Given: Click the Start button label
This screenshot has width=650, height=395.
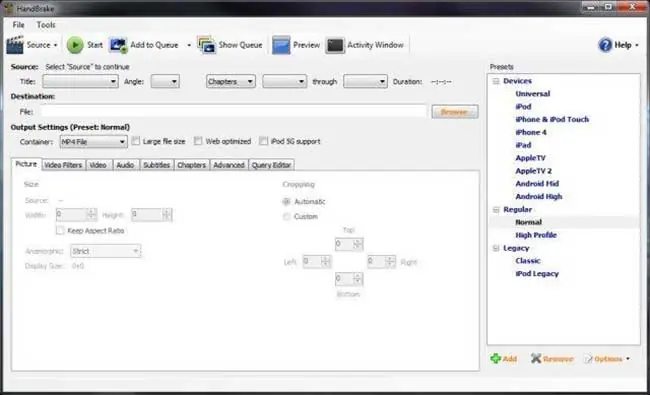Looking at the screenshot, I should pyautogui.click(x=95, y=45).
